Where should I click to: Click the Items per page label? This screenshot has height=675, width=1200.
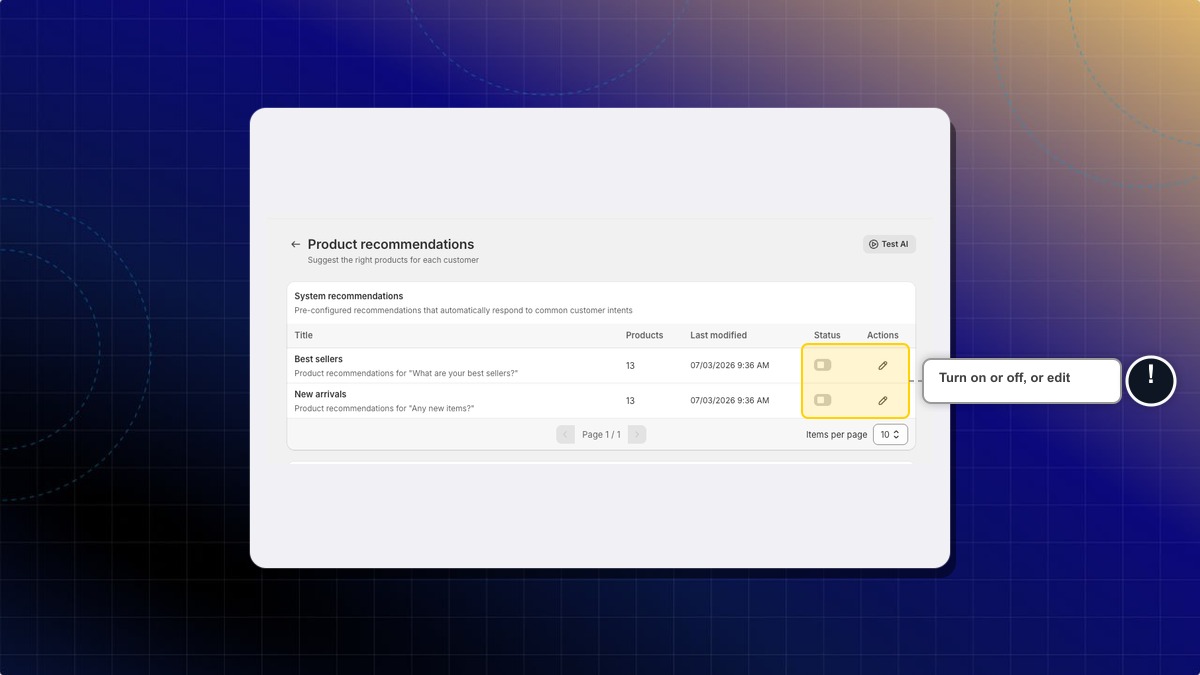pyautogui.click(x=837, y=435)
